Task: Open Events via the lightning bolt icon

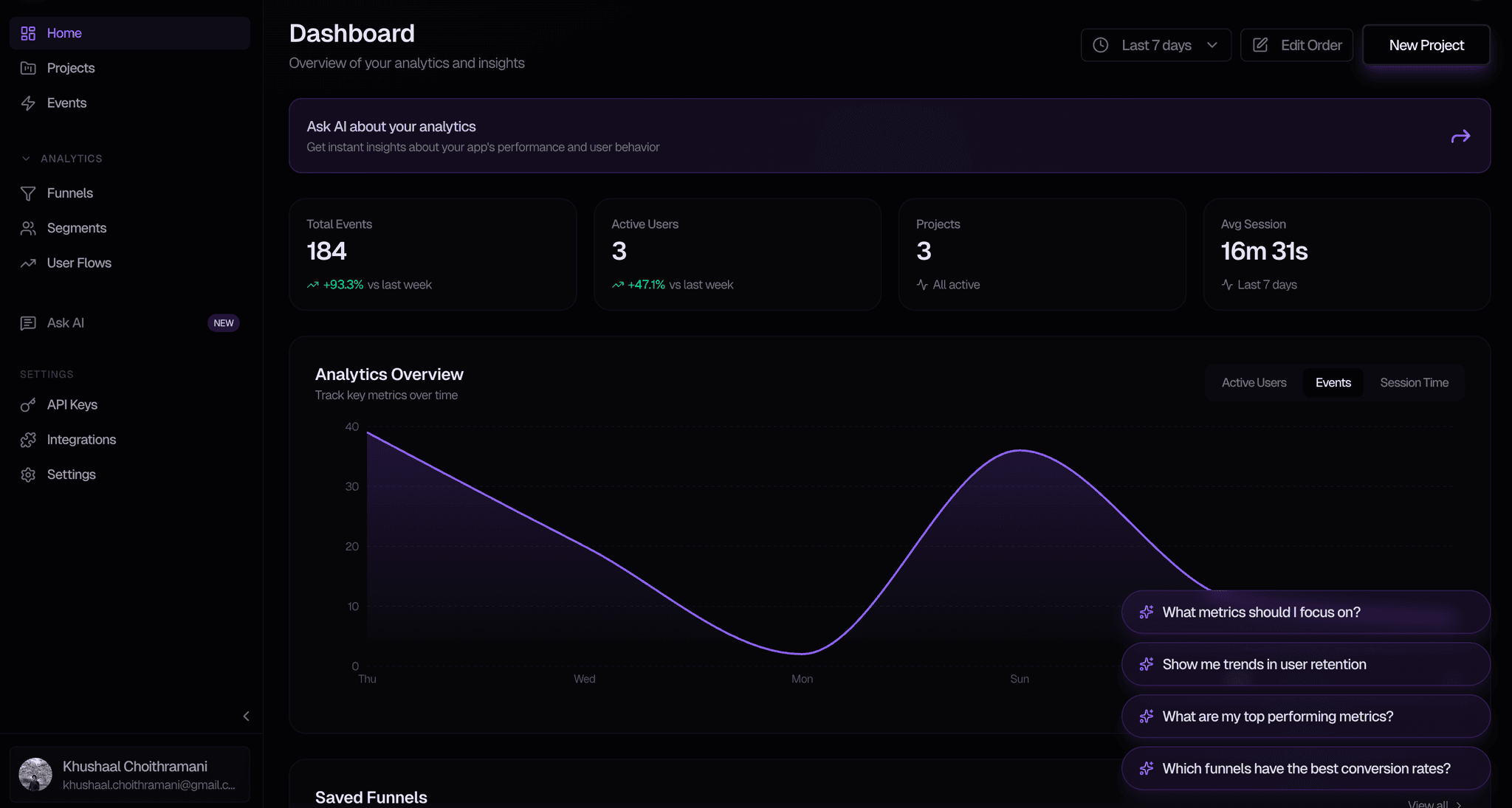Action: click(x=28, y=103)
